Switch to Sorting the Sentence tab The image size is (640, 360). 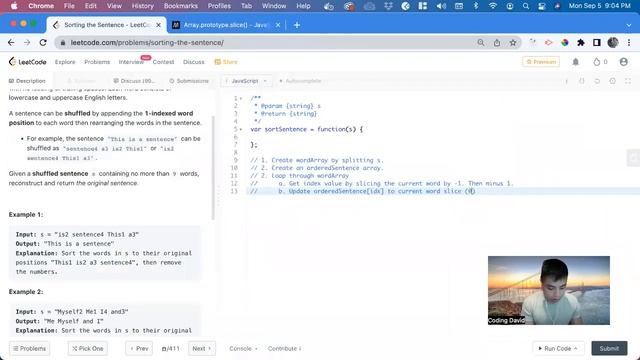[107, 25]
